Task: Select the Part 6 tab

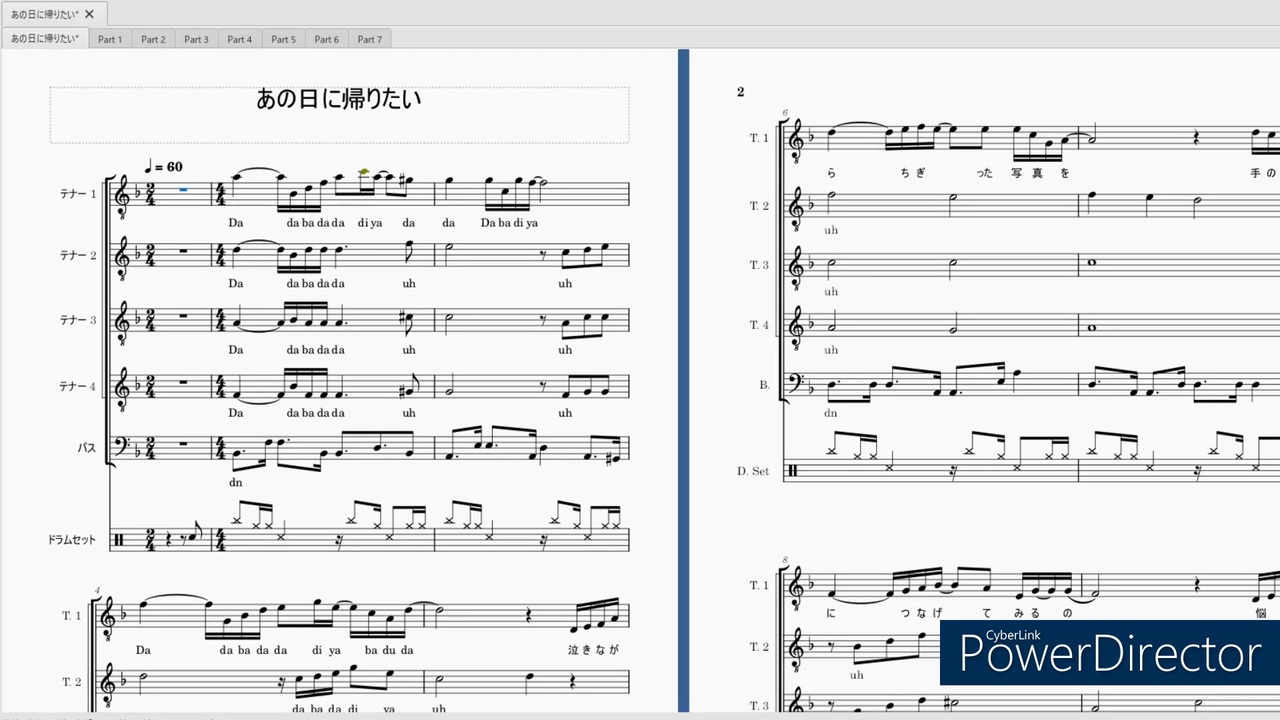Action: tap(327, 39)
